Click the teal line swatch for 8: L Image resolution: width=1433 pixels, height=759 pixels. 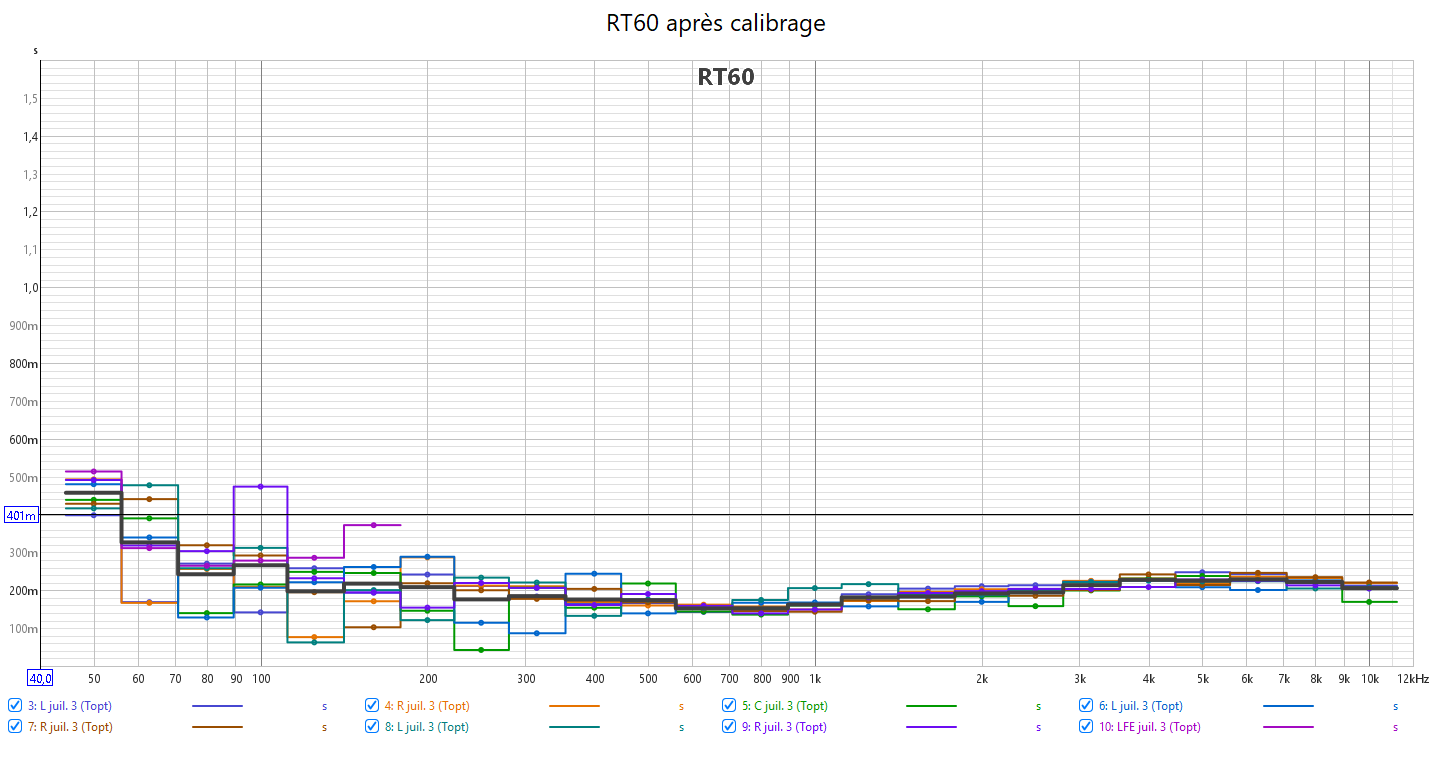pos(574,727)
